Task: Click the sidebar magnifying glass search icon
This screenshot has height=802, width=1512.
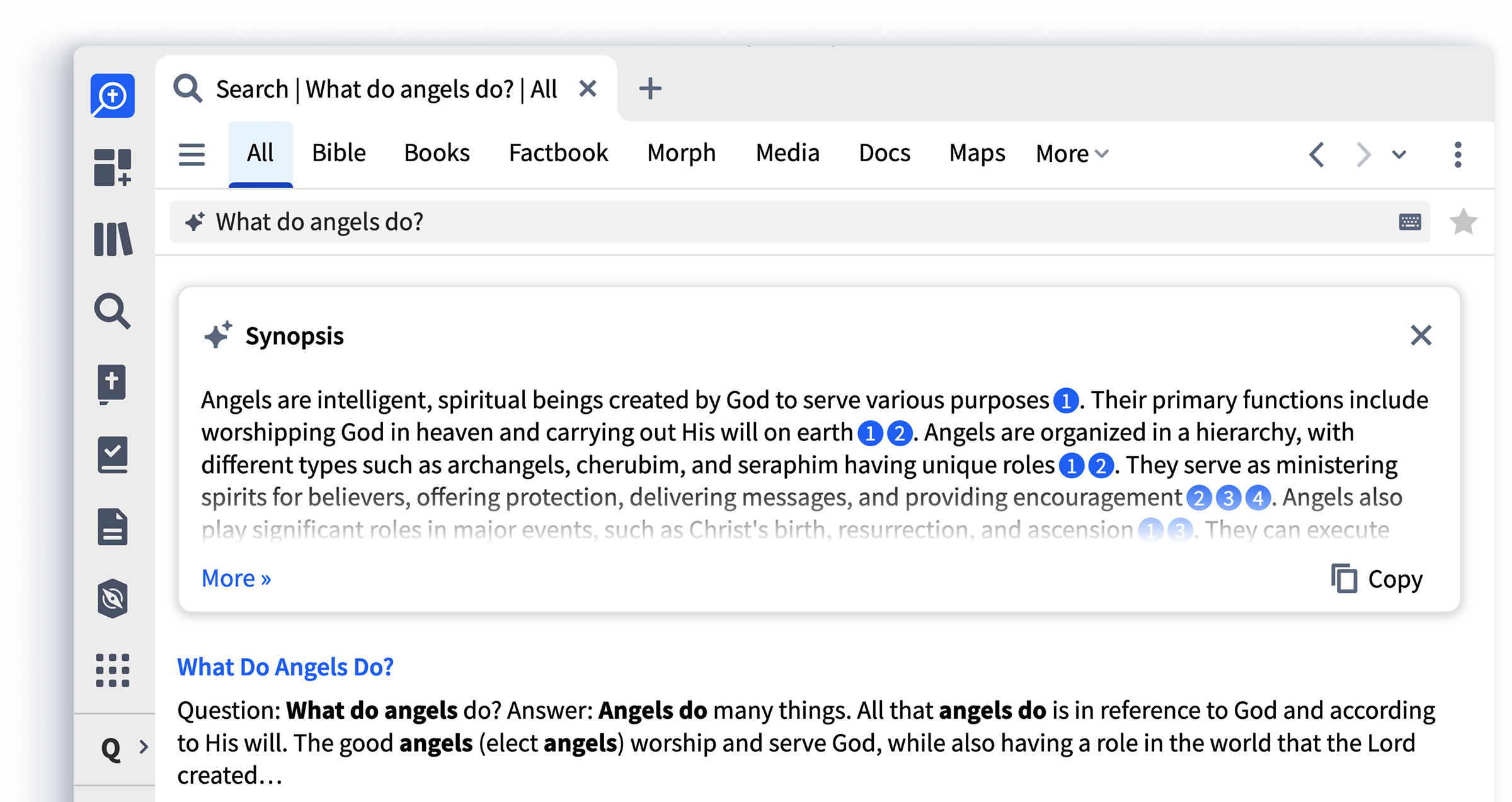Action: tap(113, 311)
